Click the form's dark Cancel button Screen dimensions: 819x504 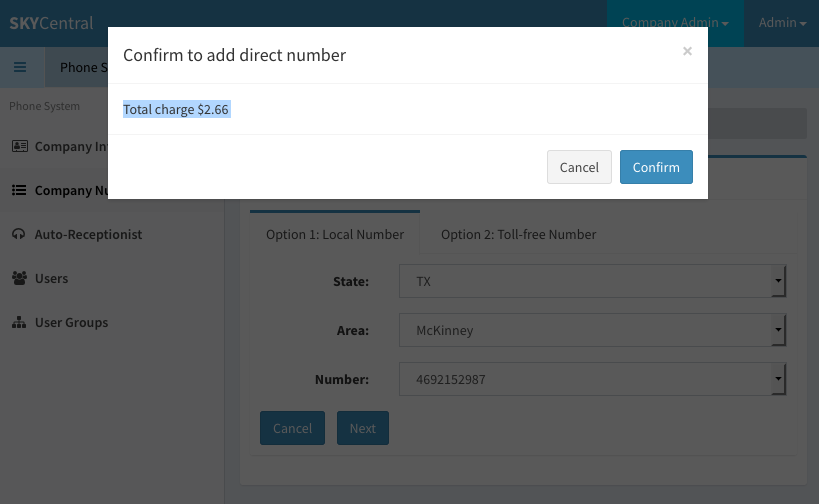[292, 428]
